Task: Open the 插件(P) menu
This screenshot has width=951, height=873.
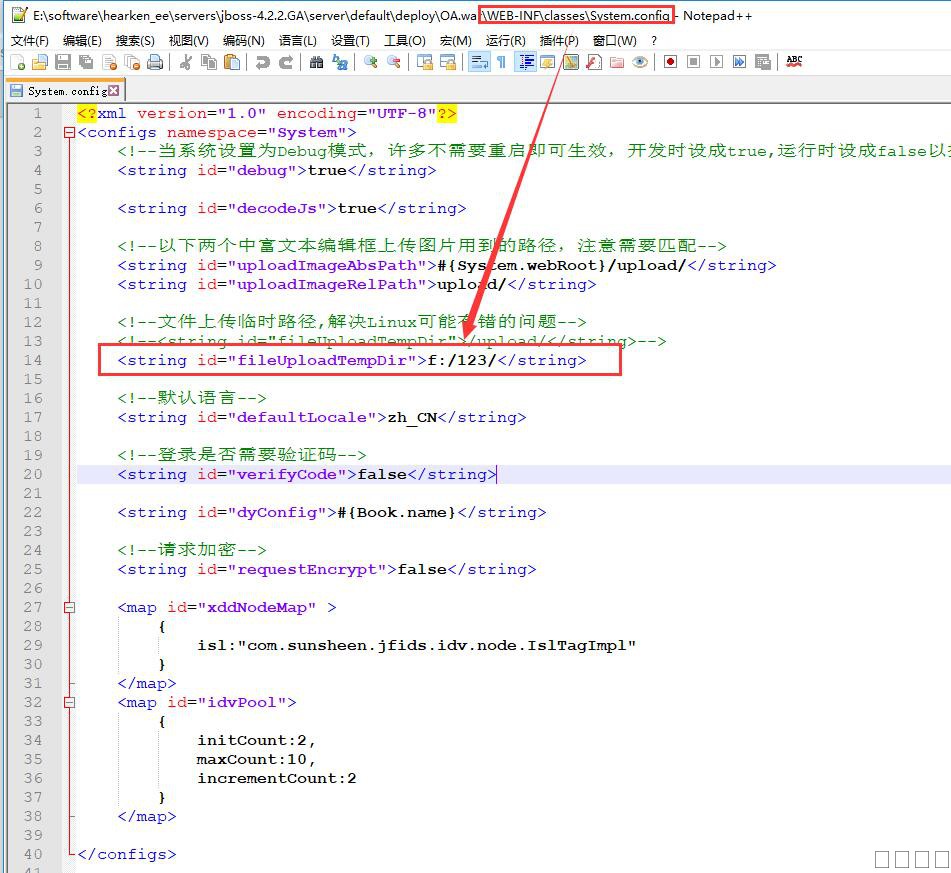Action: pos(558,41)
